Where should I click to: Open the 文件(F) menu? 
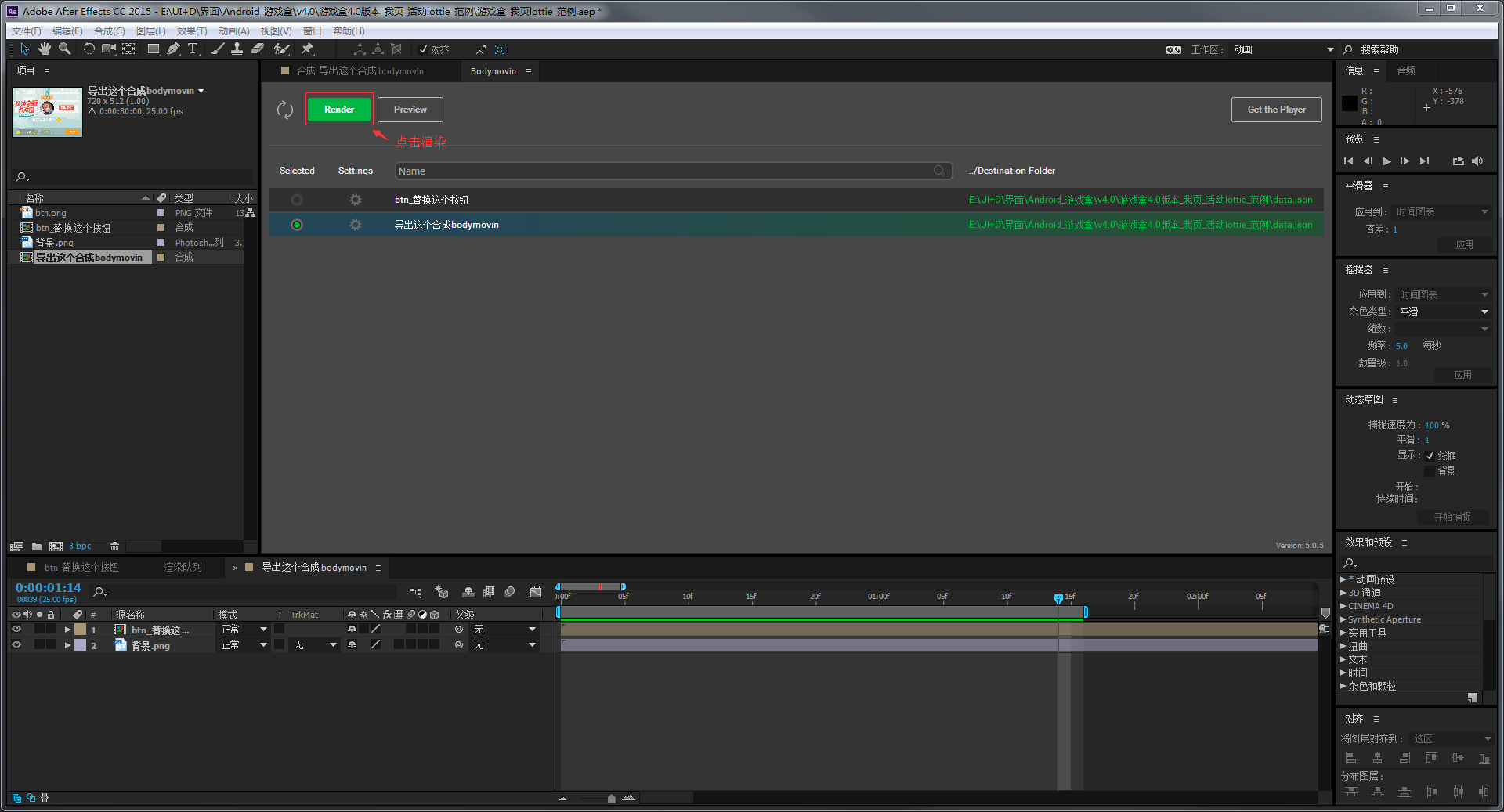click(27, 31)
